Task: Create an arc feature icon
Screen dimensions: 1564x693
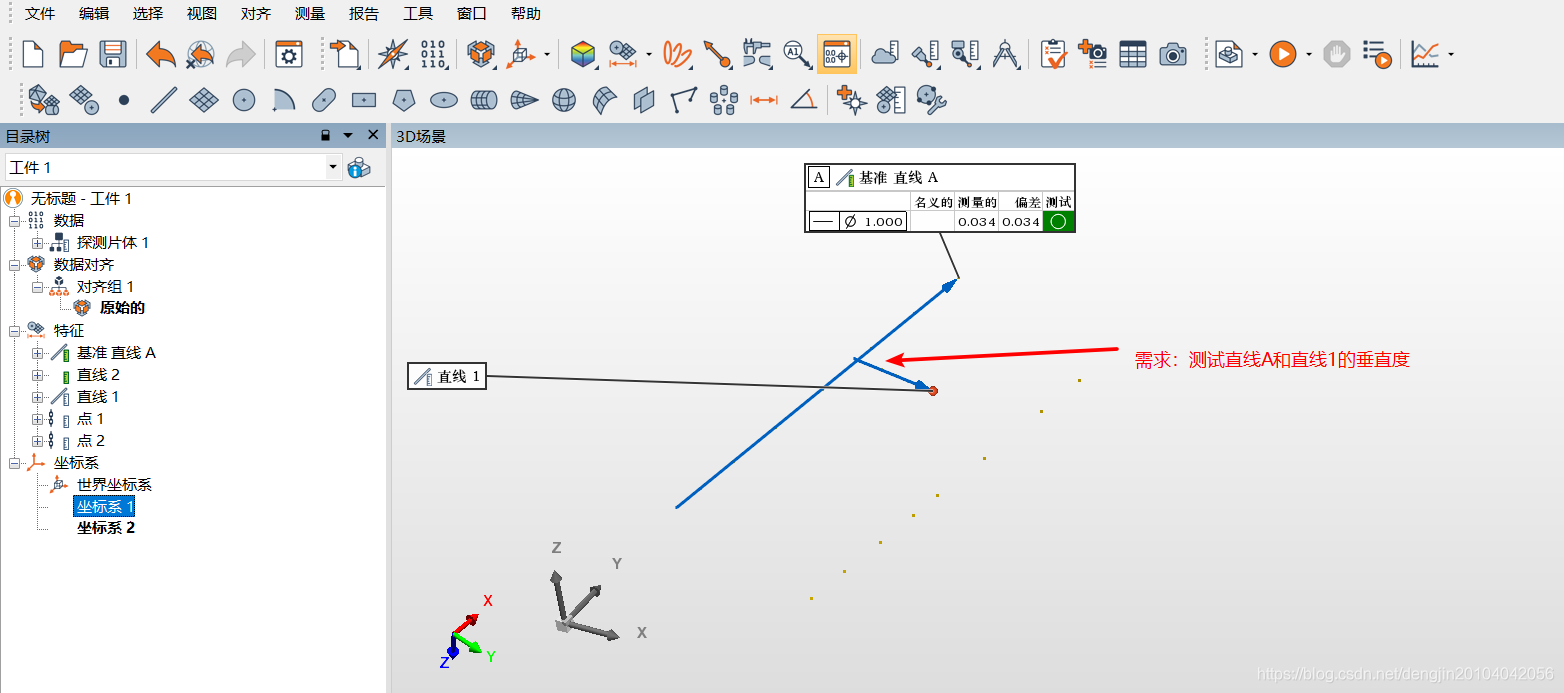Action: [x=284, y=100]
